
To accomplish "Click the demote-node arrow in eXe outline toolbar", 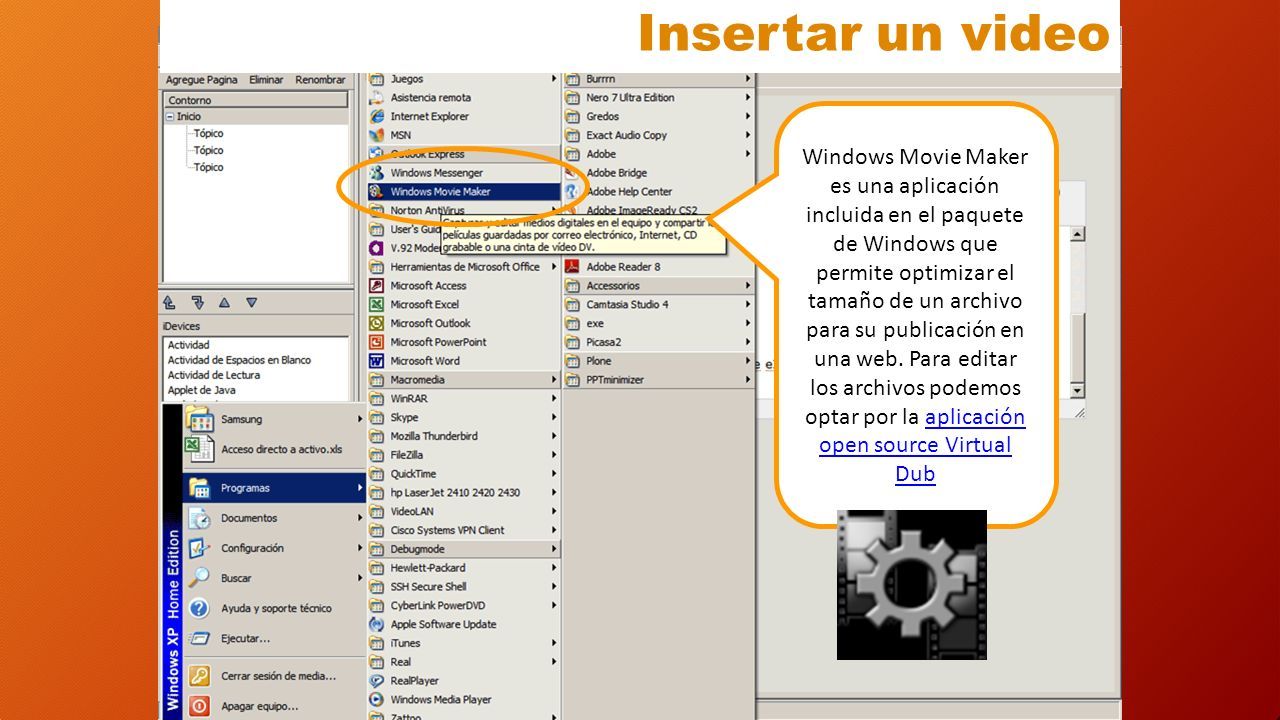I will click(x=197, y=302).
